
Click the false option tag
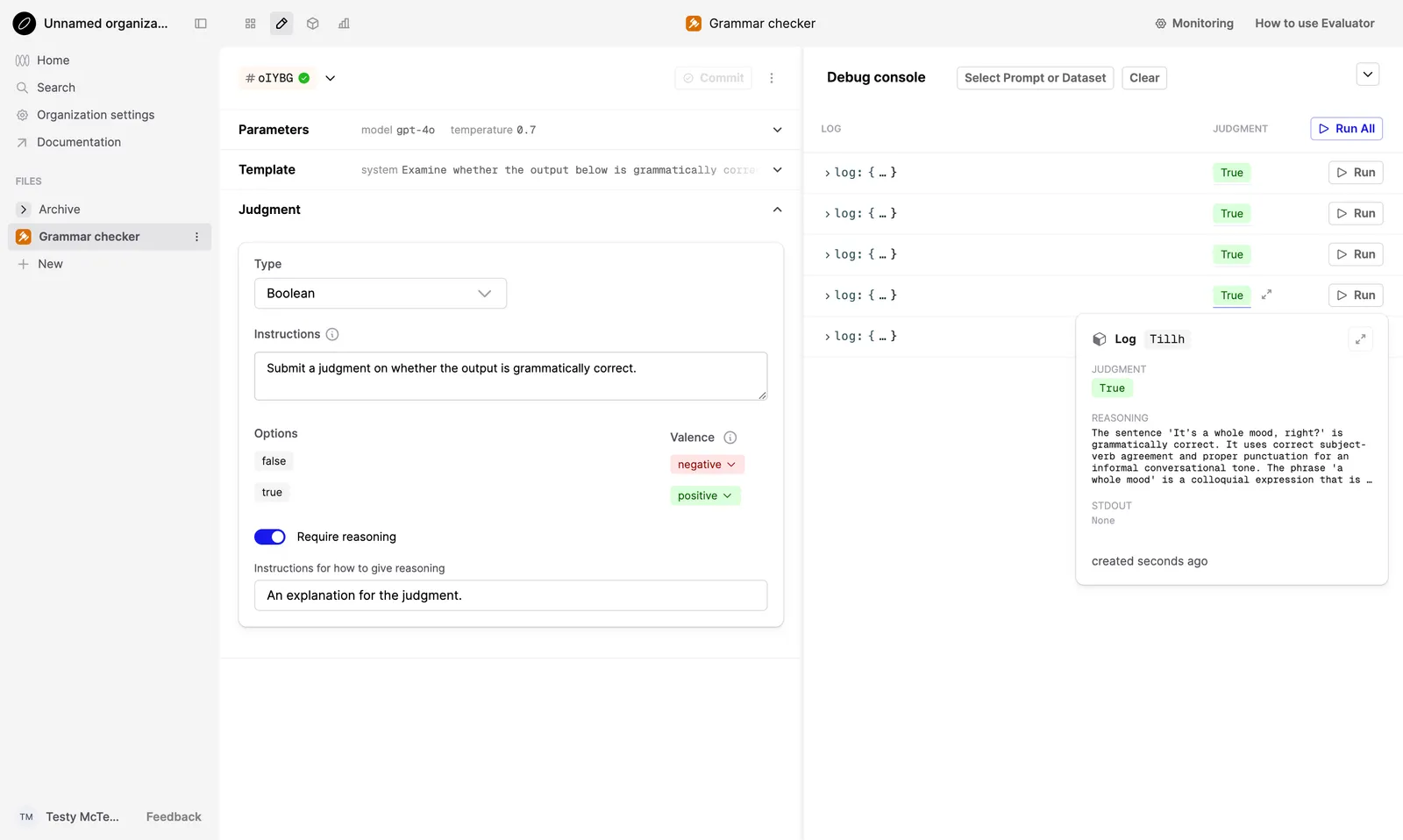pos(274,461)
